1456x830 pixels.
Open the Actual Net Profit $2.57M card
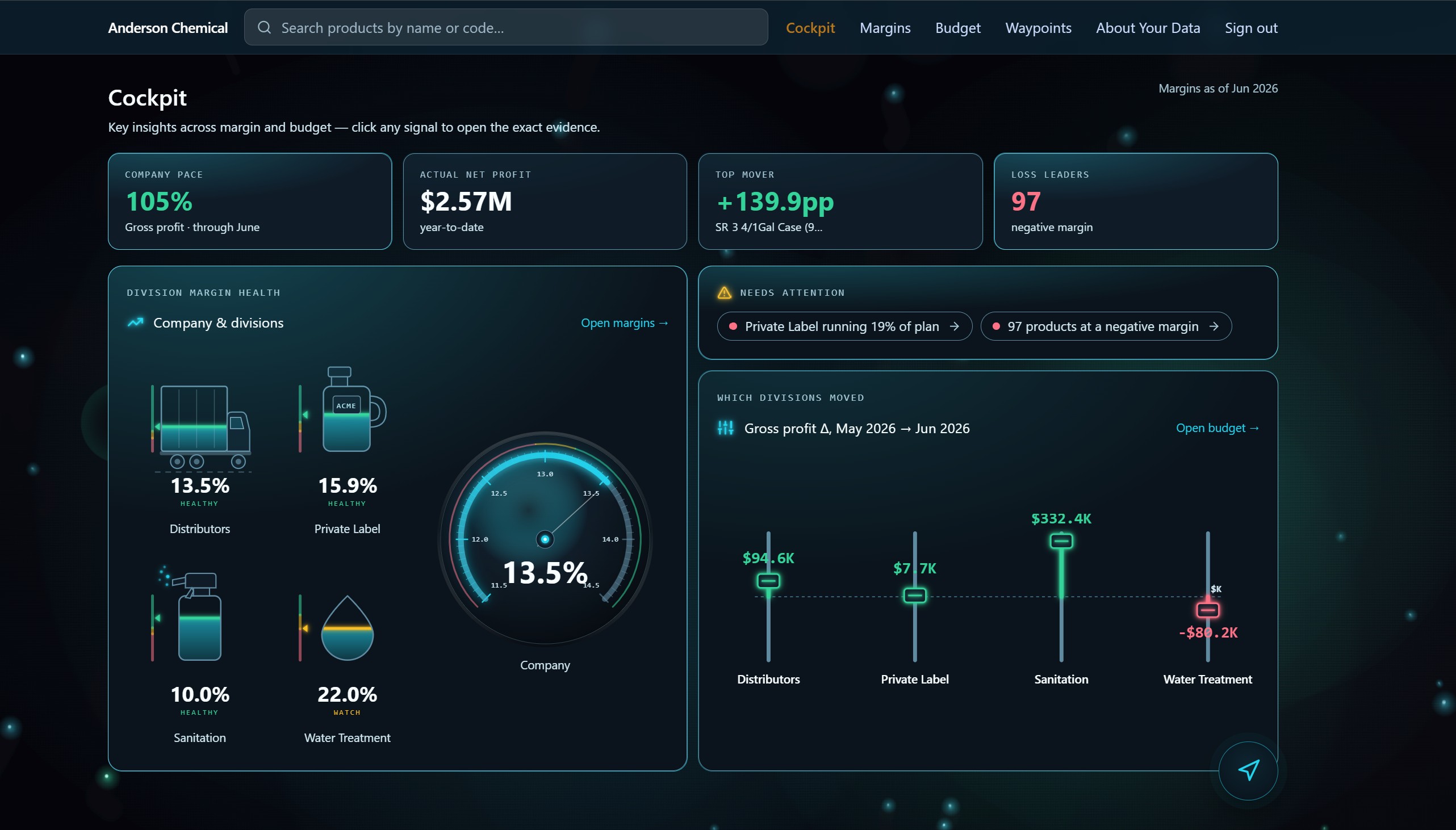tap(545, 201)
